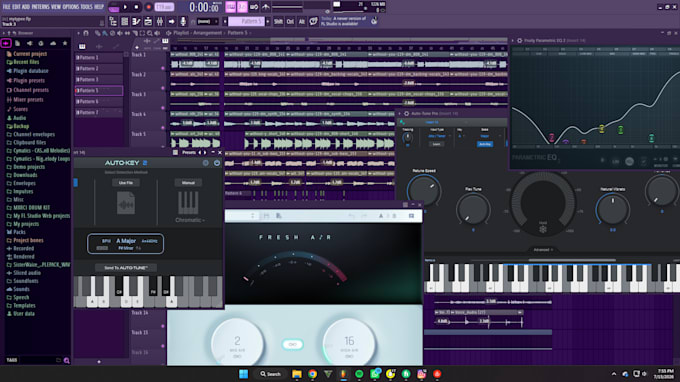Click the microphone recording icon in toolbar
Viewport: 680px width, 382px height.
[183, 21]
